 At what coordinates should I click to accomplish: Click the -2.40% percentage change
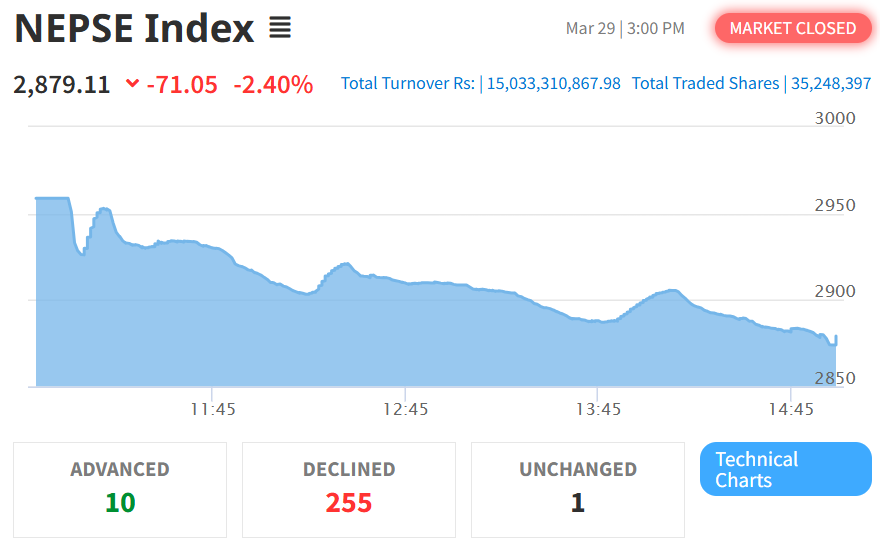coord(273,85)
